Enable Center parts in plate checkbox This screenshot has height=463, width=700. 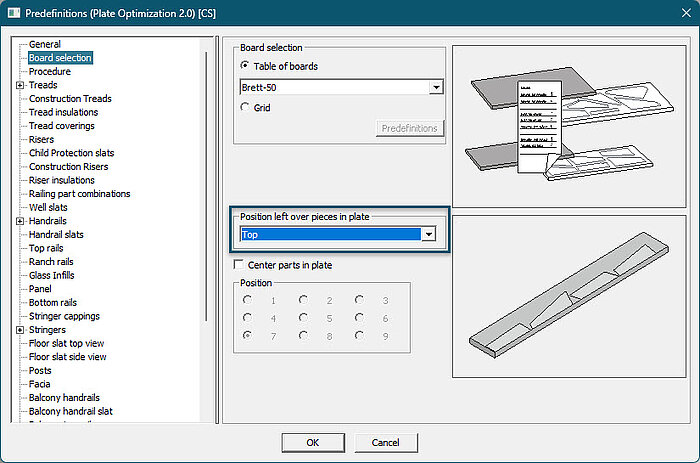tap(238, 265)
